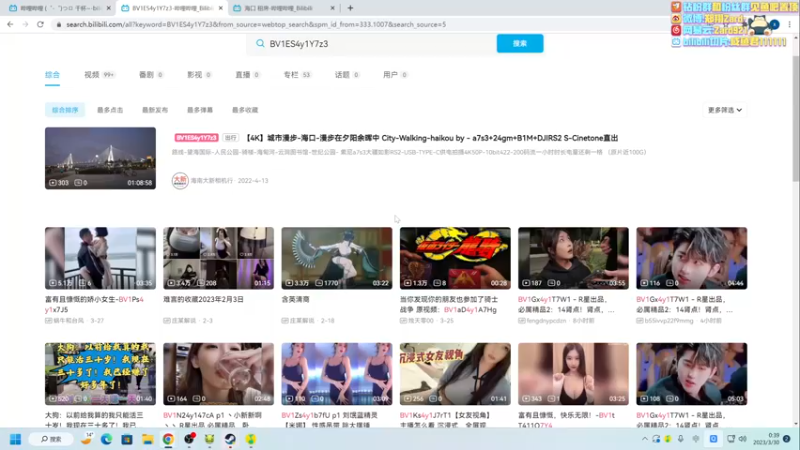
Task: Open thumbnail of 难言的收藏2023年2月3日 video
Action: (218, 258)
